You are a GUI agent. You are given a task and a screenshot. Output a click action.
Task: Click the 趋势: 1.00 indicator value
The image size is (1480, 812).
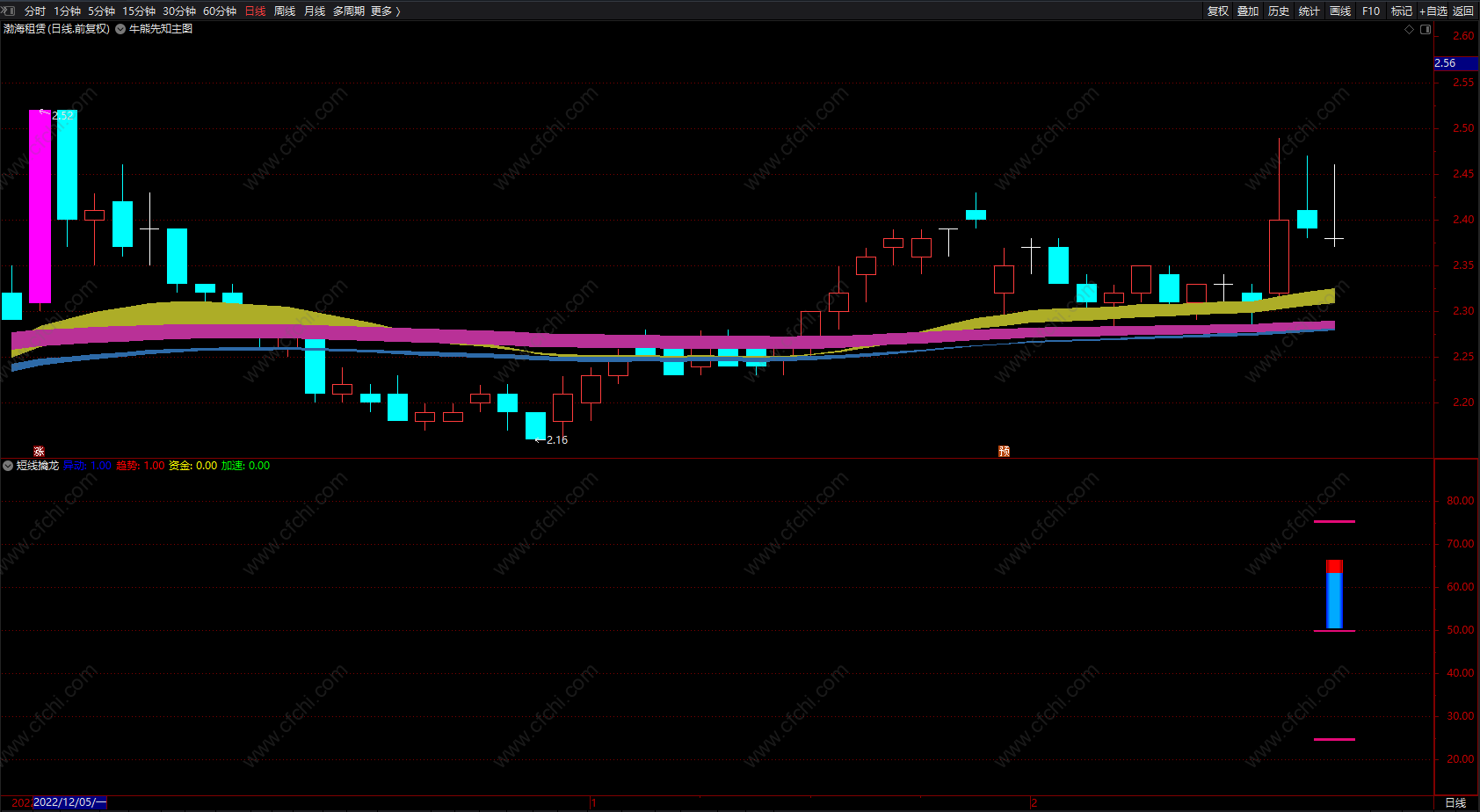pyautogui.click(x=141, y=466)
